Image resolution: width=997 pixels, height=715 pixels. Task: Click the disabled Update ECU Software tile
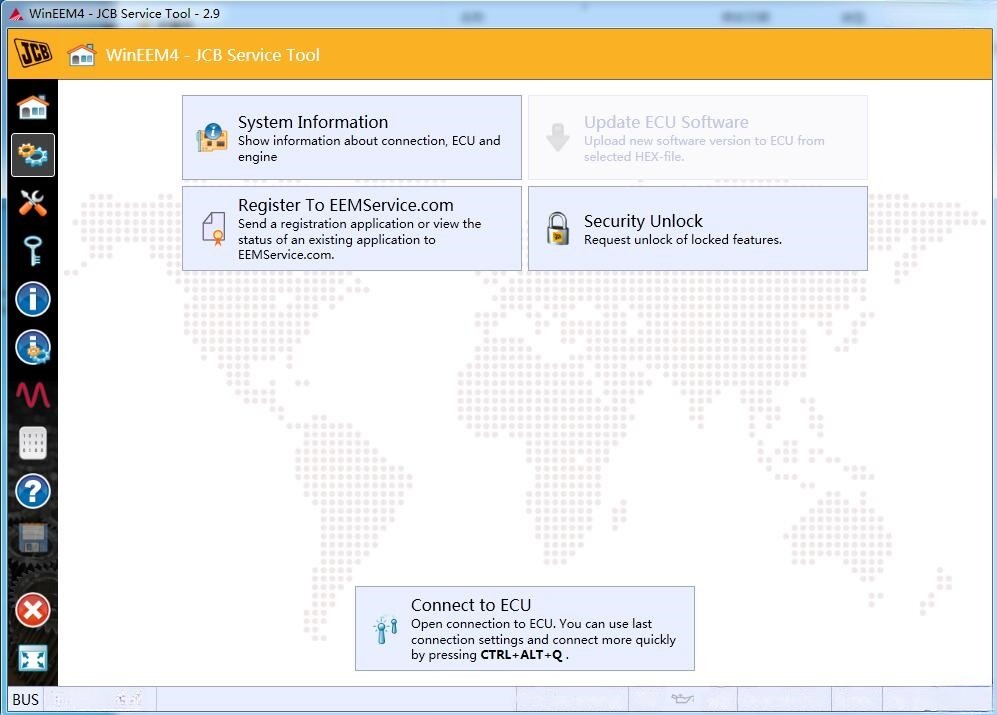pos(698,137)
